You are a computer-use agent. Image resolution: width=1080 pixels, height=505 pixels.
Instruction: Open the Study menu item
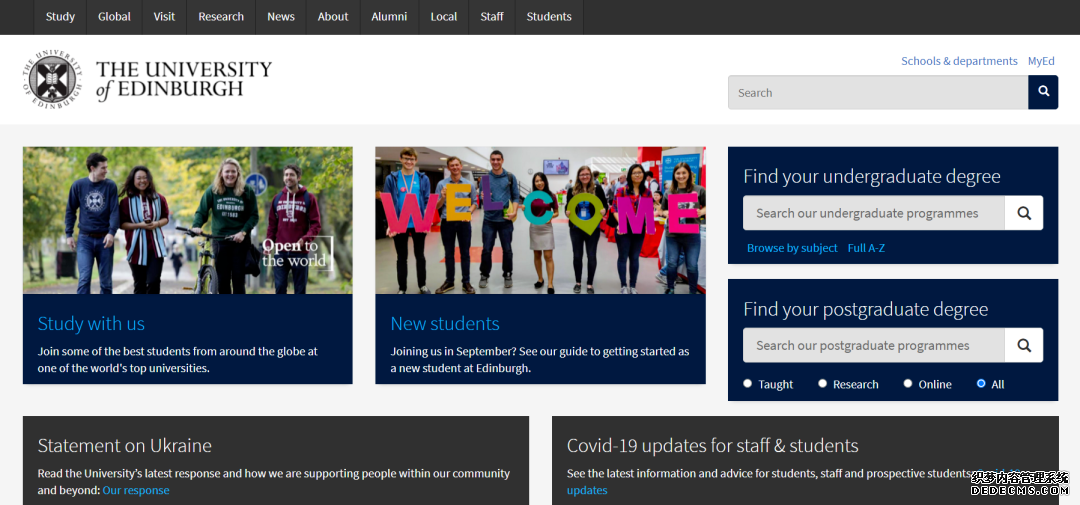tap(60, 17)
